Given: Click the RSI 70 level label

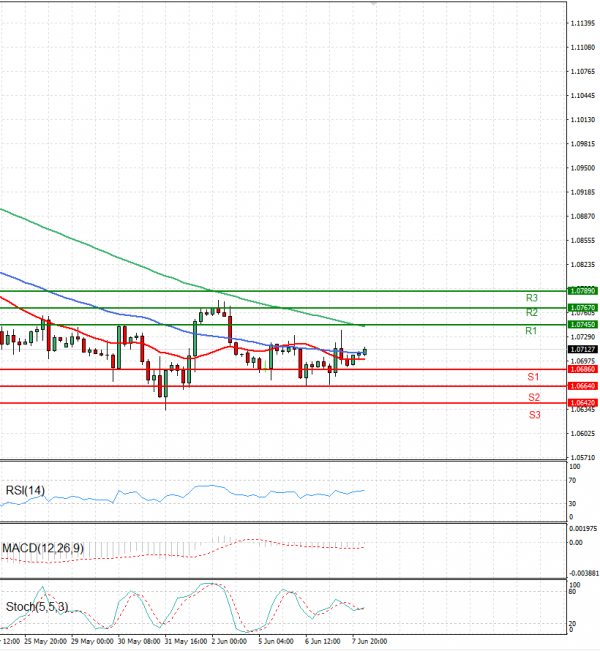Looking at the screenshot, I should point(572,480).
